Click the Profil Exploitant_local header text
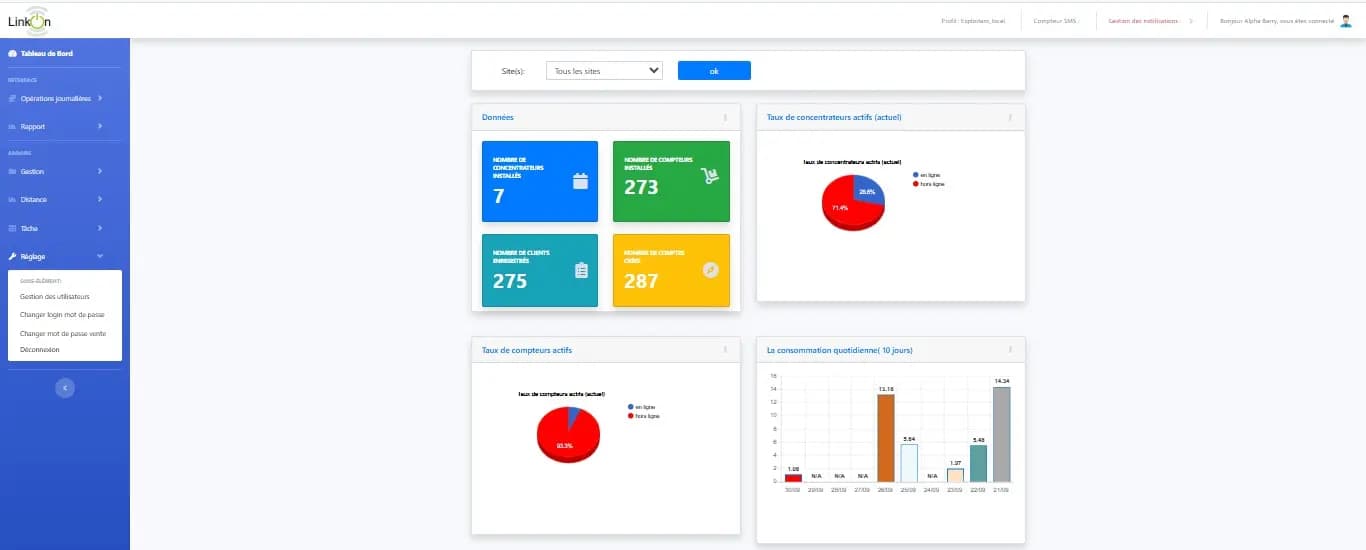Image resolution: width=1366 pixels, height=550 pixels. tap(974, 20)
